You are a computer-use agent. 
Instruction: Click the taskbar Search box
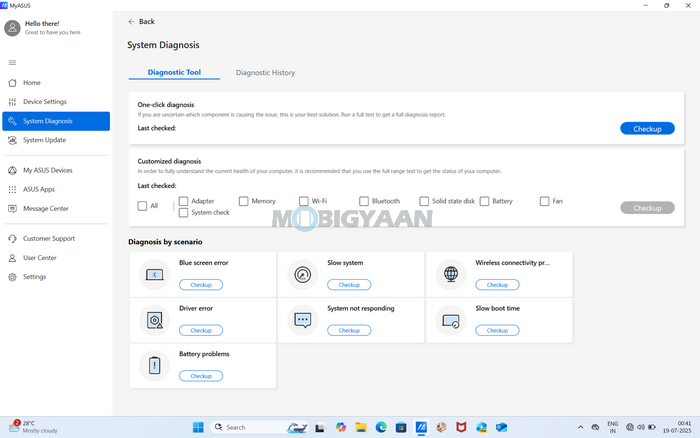click(x=259, y=427)
